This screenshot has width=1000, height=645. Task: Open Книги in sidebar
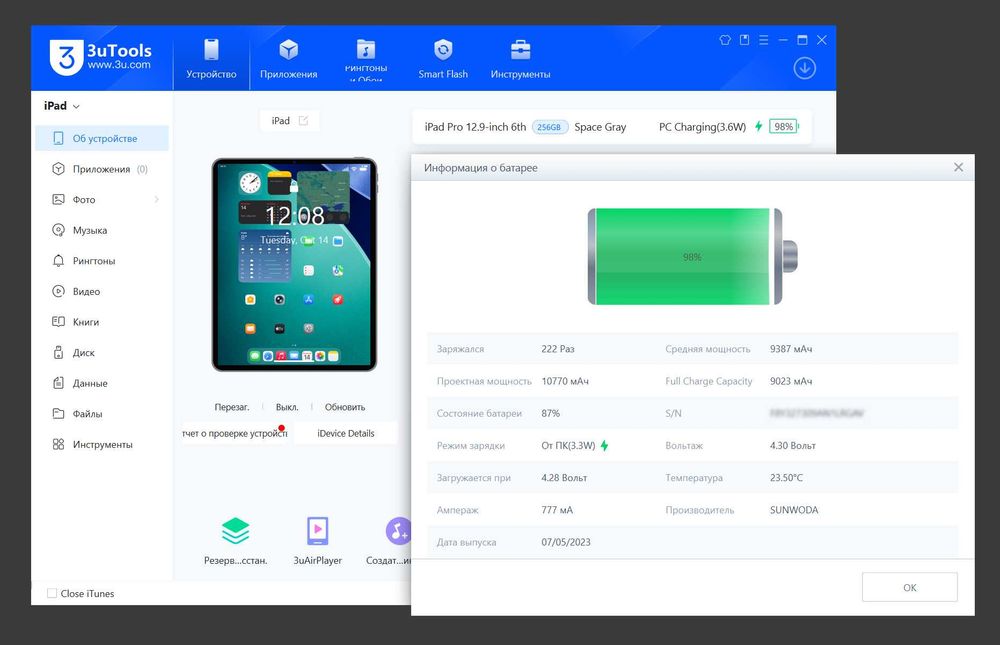102,322
